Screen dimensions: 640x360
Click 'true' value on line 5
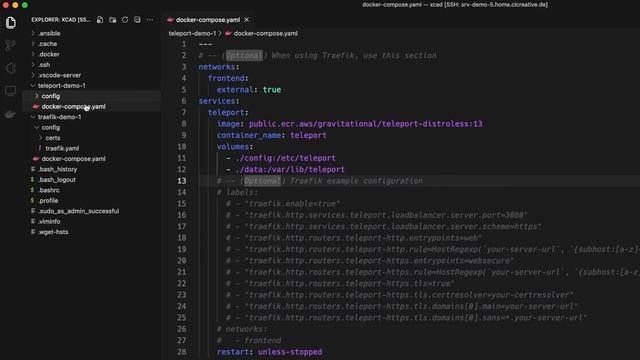[x=272, y=90]
